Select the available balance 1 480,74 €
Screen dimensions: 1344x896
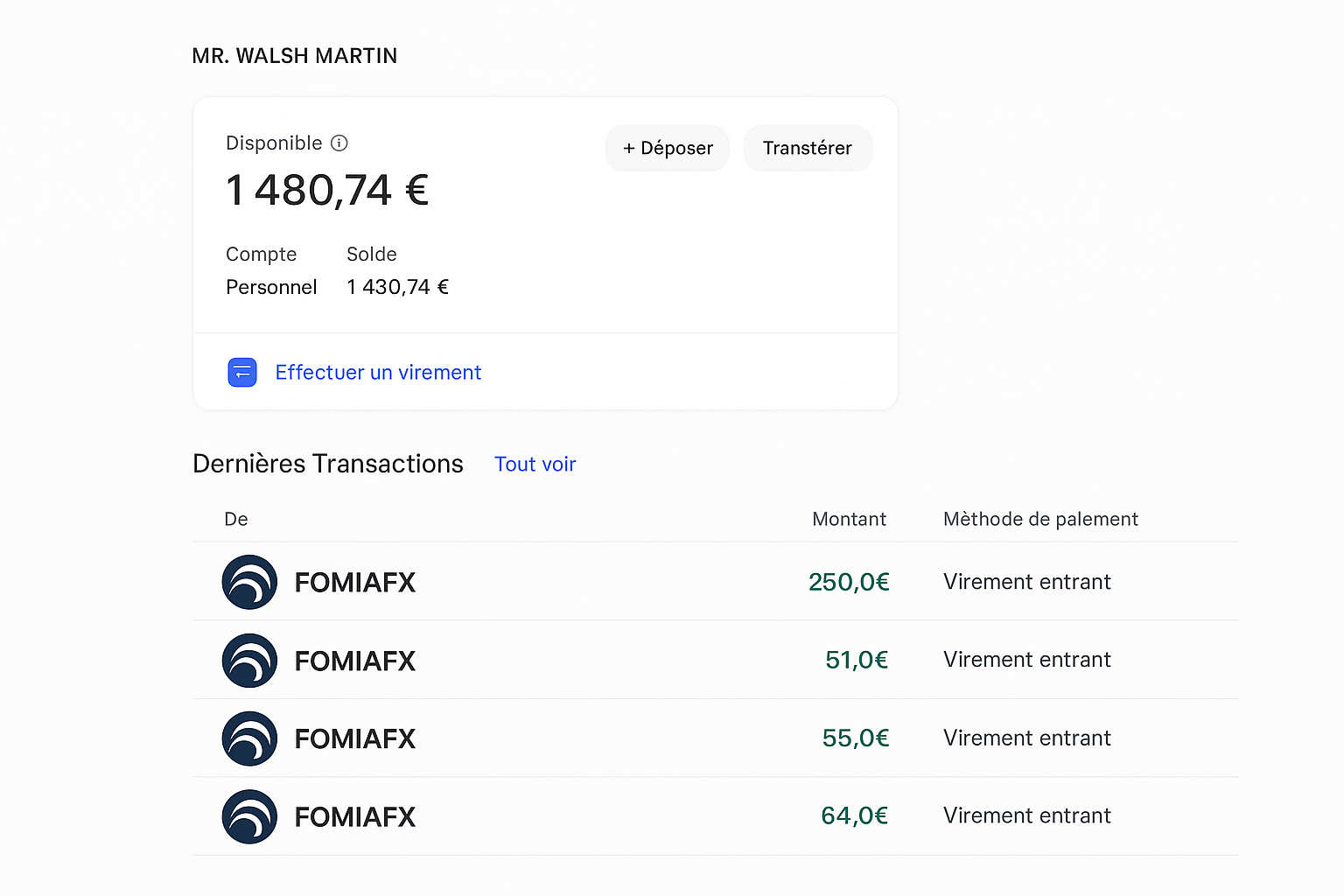327,190
